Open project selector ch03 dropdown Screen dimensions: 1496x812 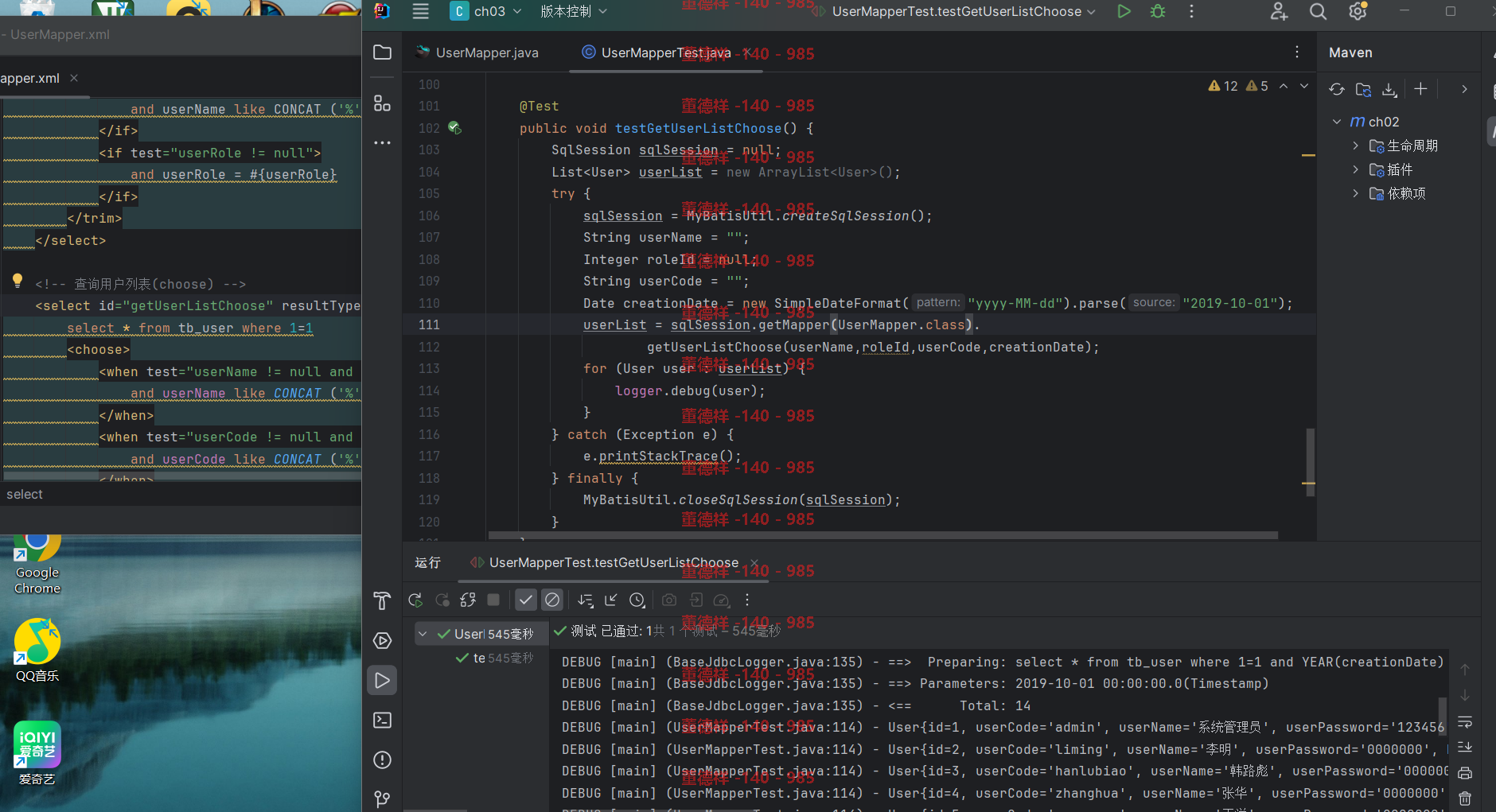[486, 11]
